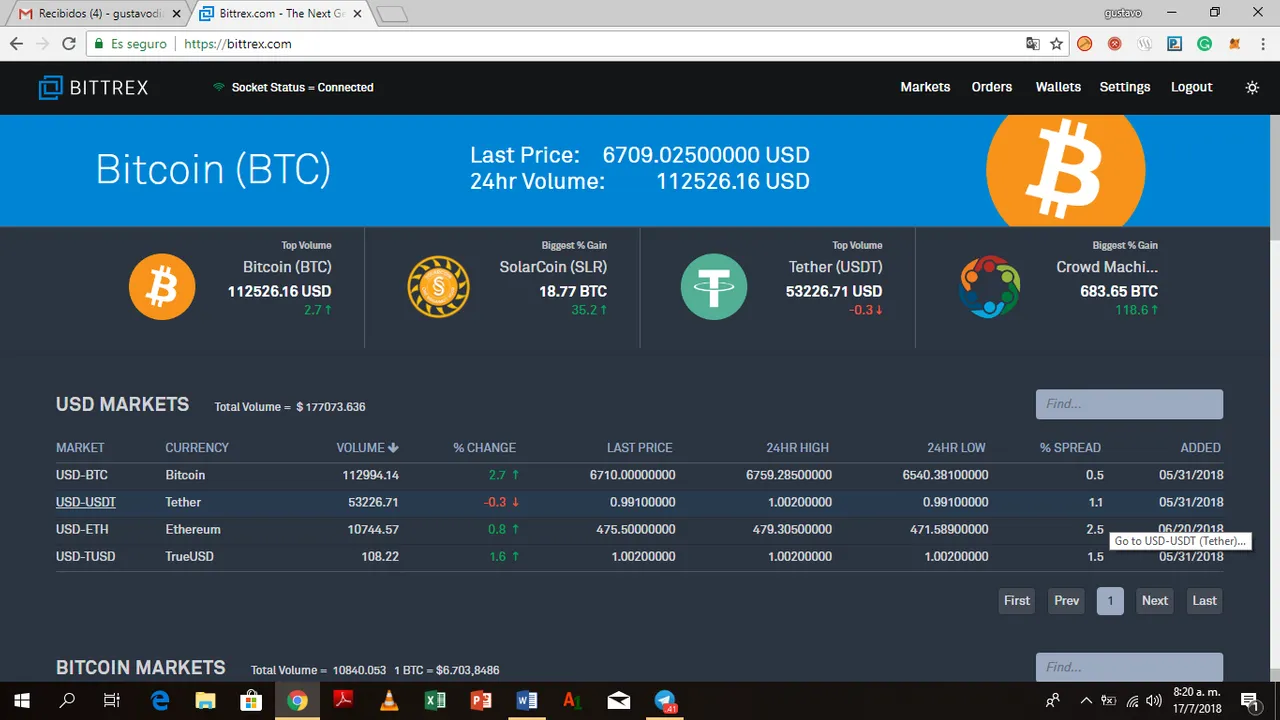Click in the USD Markets Find search box
Viewport: 1280px width, 720px height.
[1129, 404]
